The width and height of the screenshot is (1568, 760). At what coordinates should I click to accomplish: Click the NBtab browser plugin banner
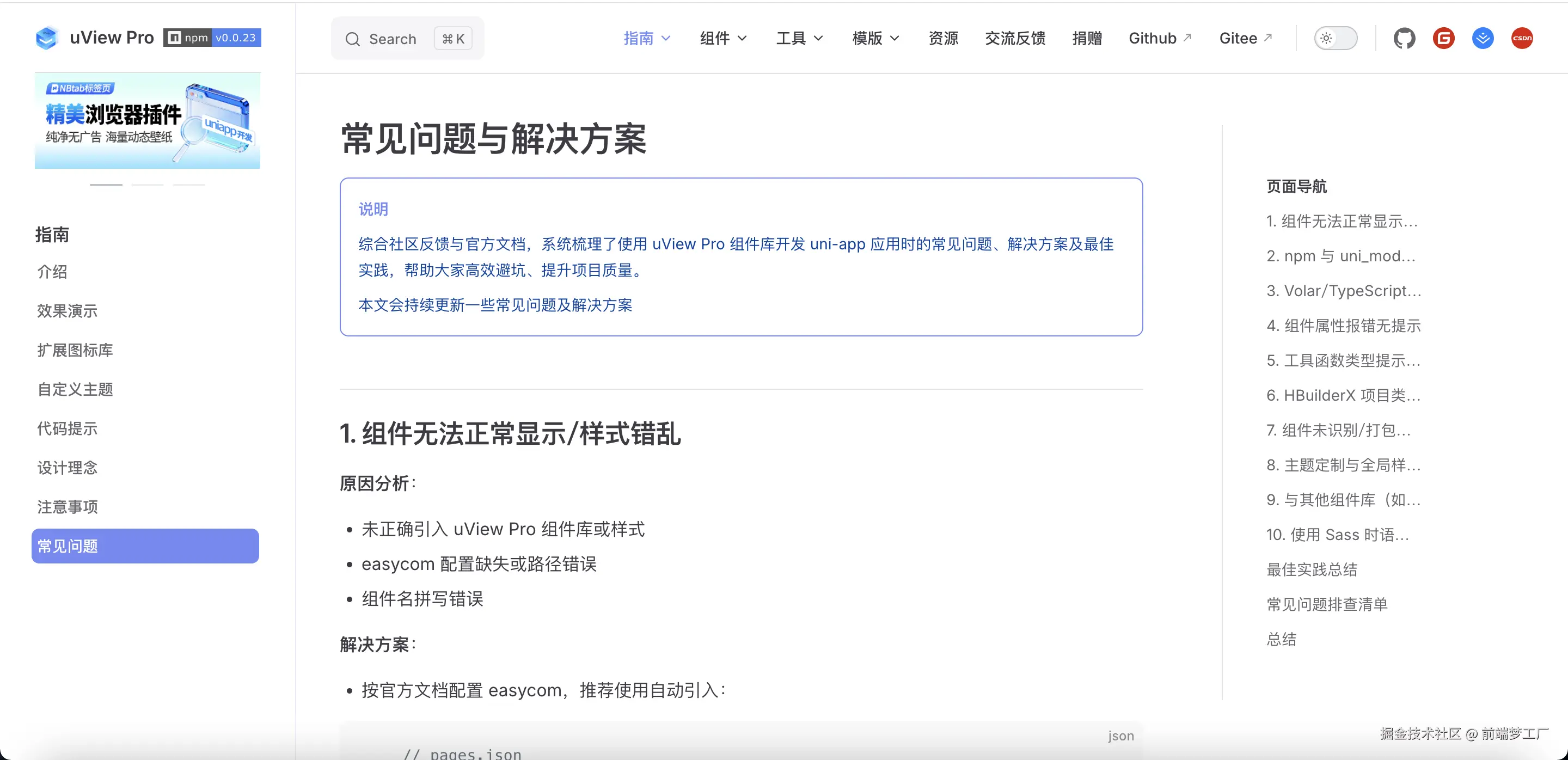point(148,120)
